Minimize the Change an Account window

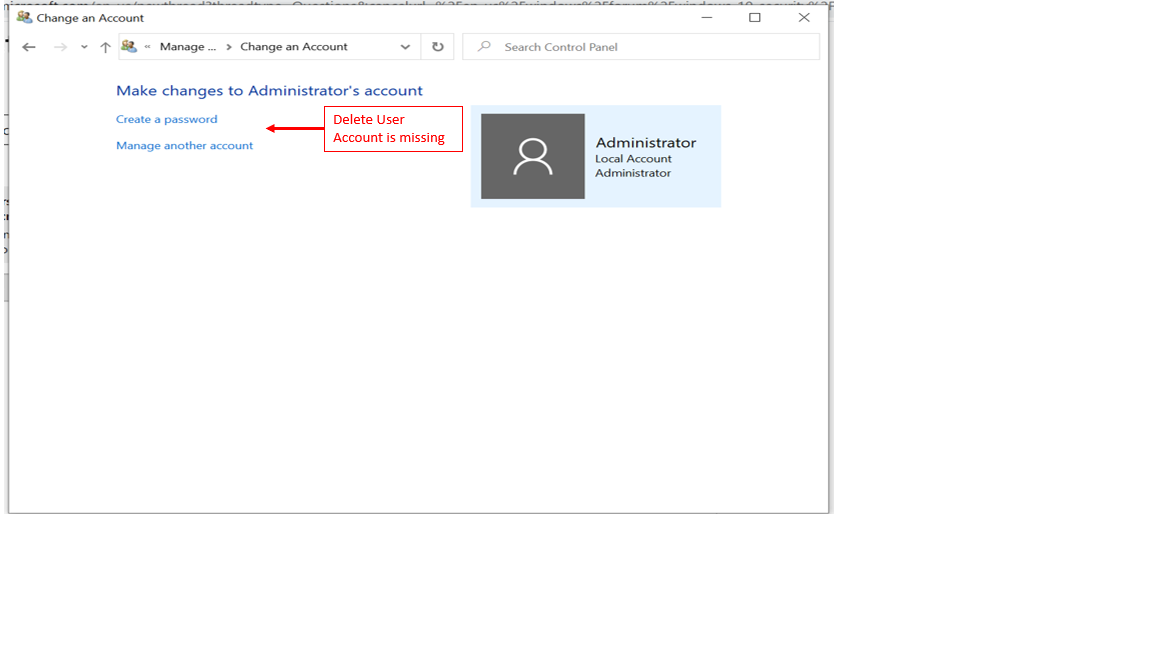[x=707, y=18]
